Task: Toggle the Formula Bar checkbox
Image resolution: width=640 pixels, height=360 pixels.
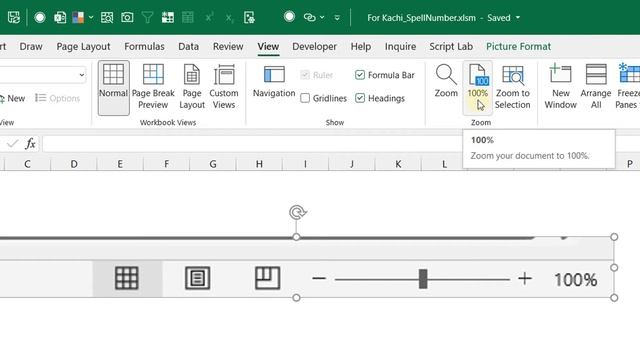Action: [360, 75]
